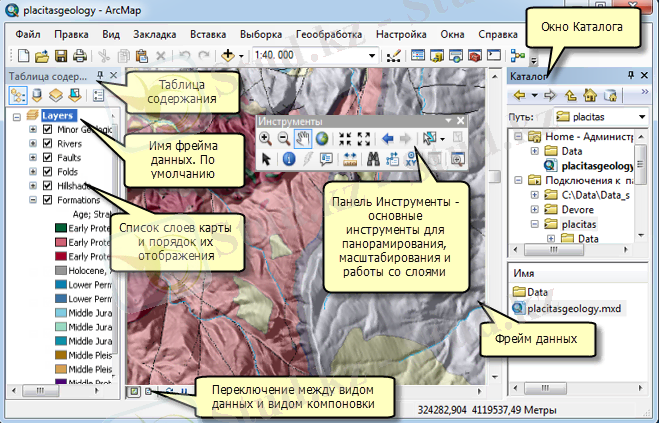The height and width of the screenshot is (423, 659).
Task: Open an existing map file
Action: click(x=42, y=56)
